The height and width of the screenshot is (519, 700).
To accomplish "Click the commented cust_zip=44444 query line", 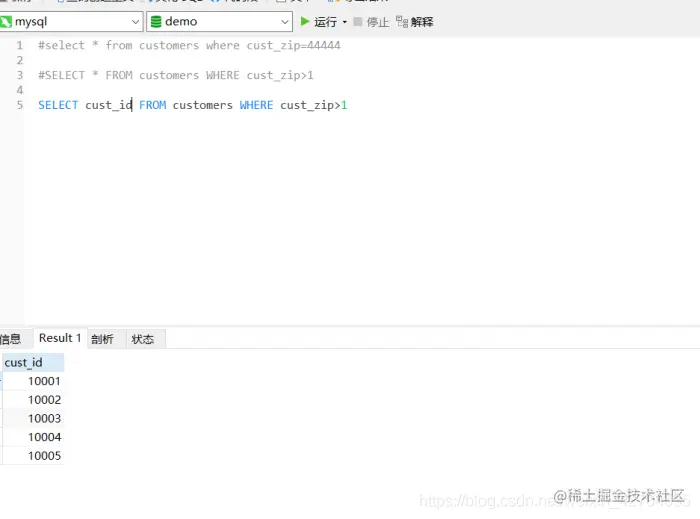I will [x=189, y=46].
